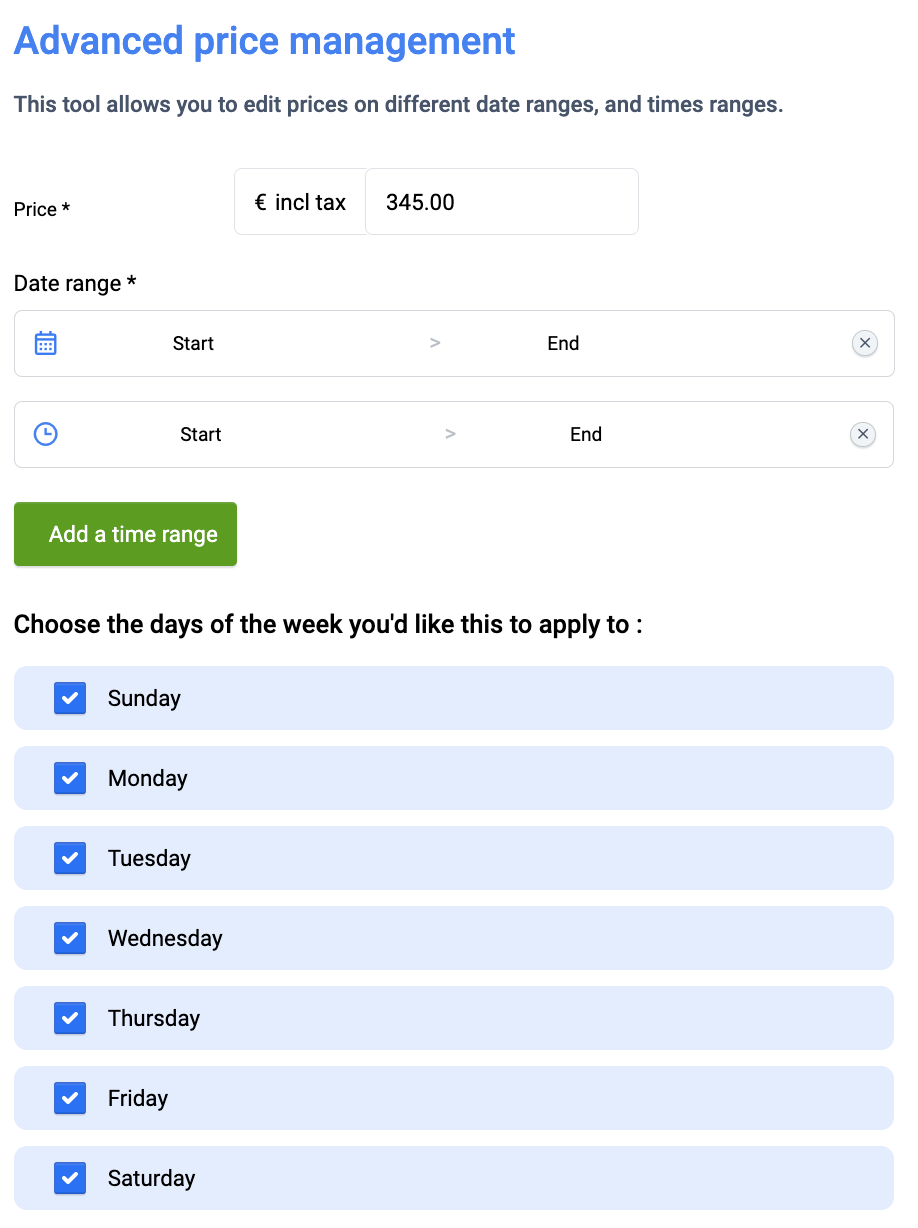Select the date range End field
The image size is (918, 1228).
[x=563, y=344]
